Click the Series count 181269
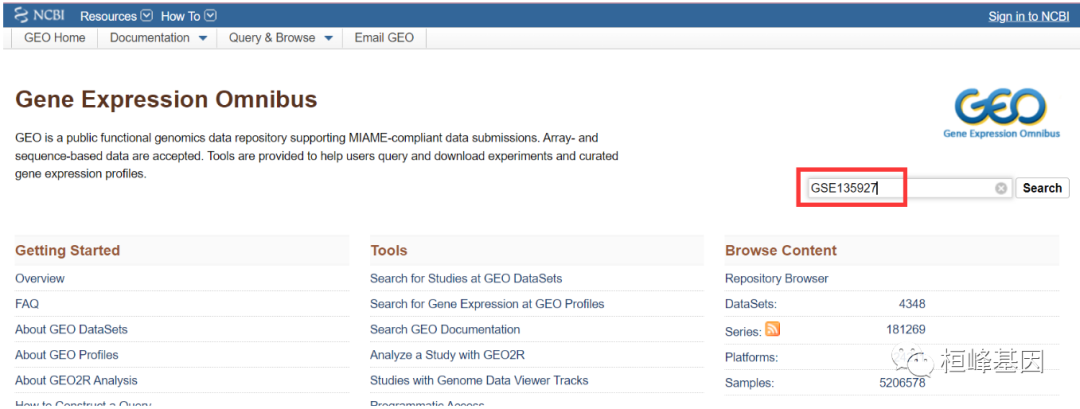Screen dimensions: 1080x409 point(906,329)
